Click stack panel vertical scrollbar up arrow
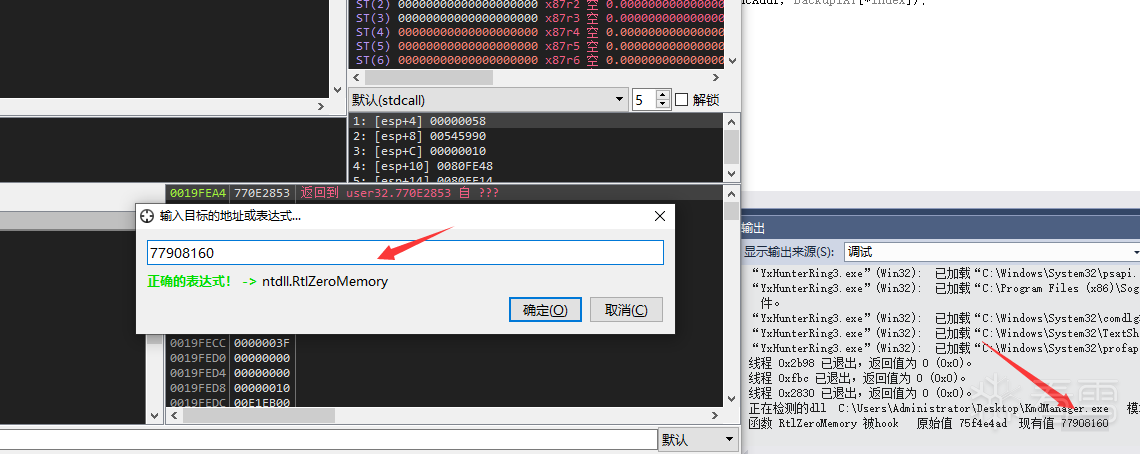Viewport: 1140px width, 454px height. 732,193
